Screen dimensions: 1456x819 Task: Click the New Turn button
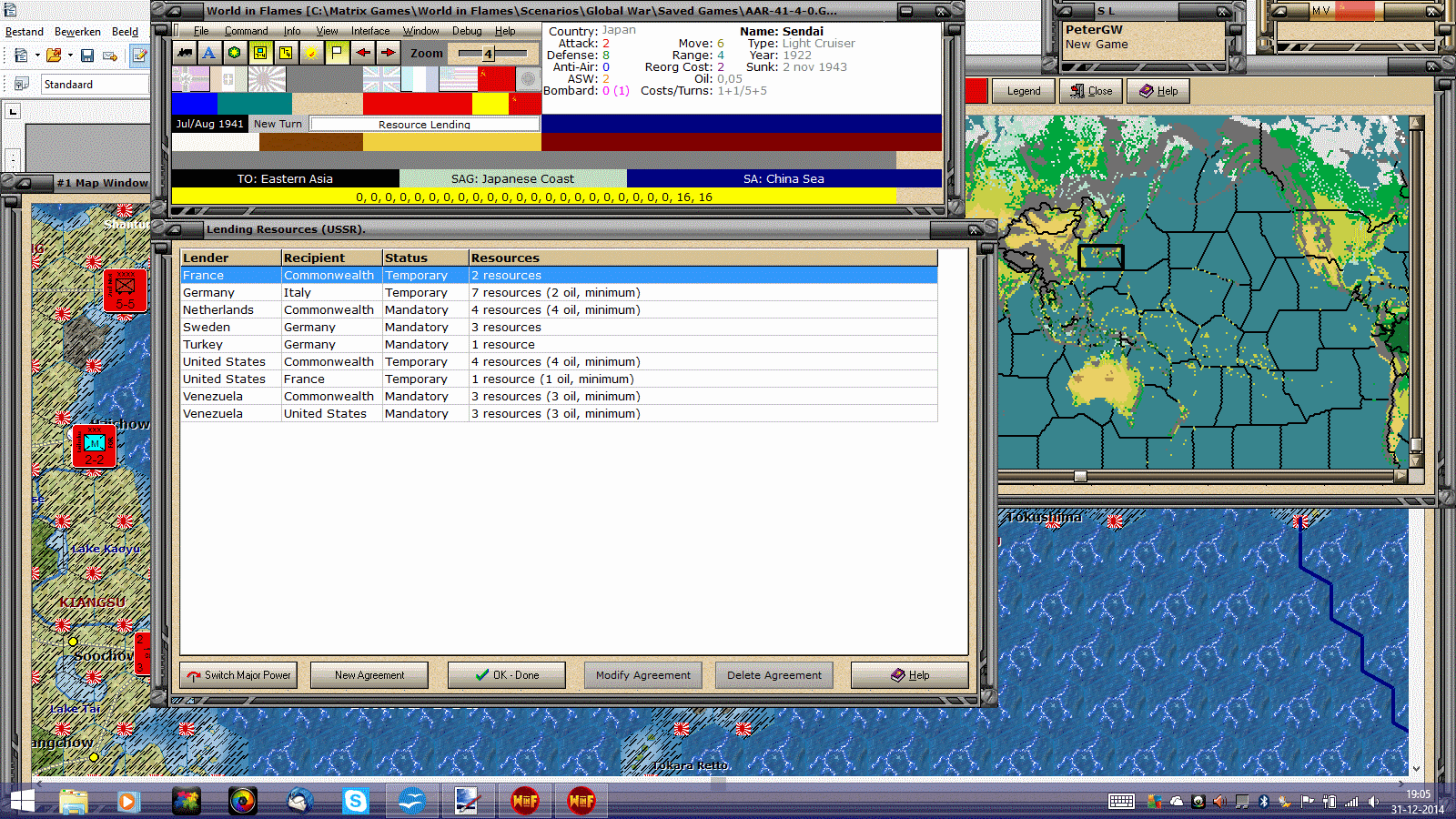click(278, 124)
